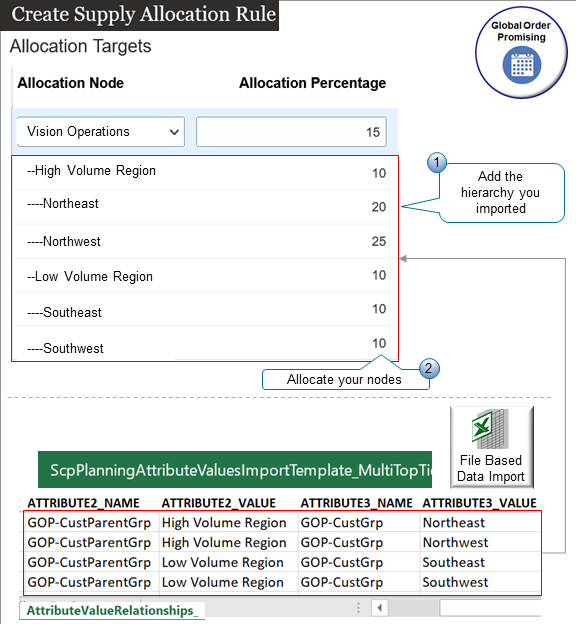Screen dimensions: 576x624
Task: Click the Allocation Node column header
Action: point(70,83)
